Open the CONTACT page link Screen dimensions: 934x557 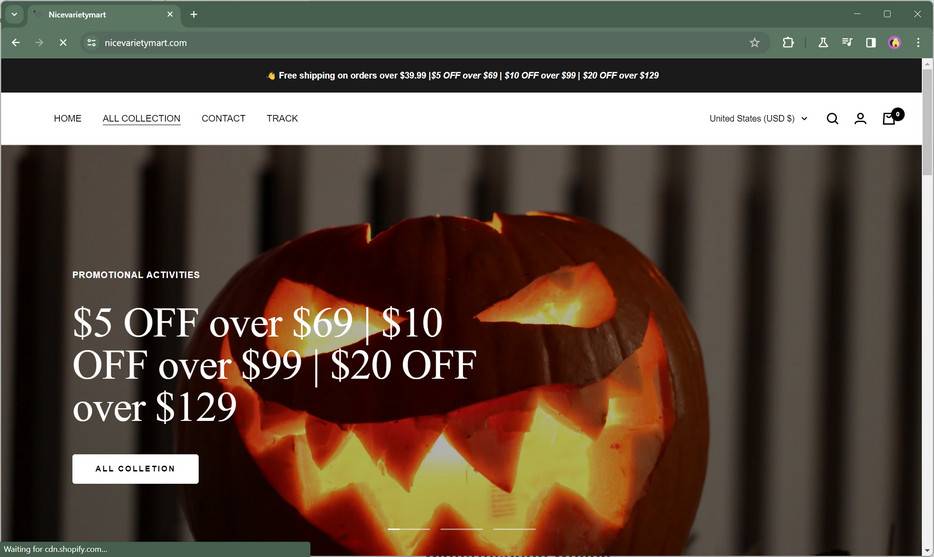[x=223, y=119]
